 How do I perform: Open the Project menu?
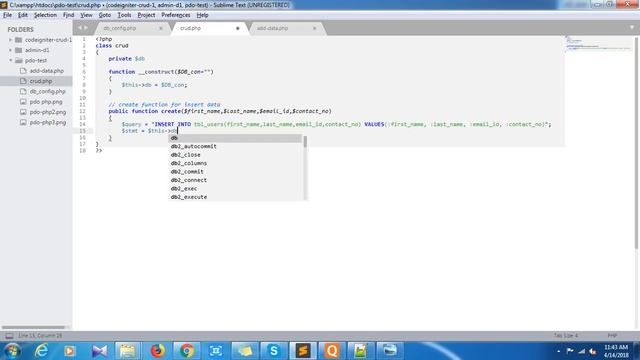tap(146, 15)
